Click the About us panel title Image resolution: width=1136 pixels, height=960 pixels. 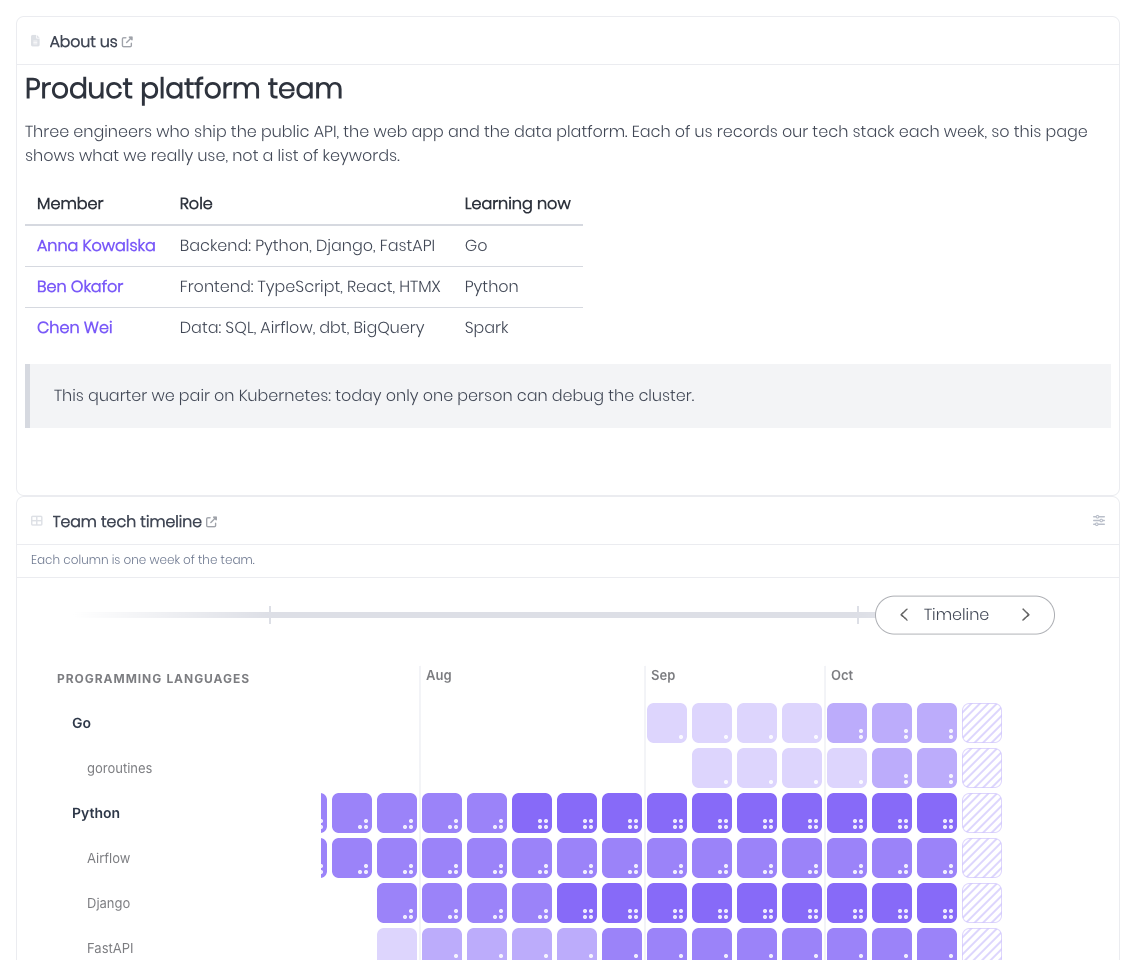coord(83,41)
